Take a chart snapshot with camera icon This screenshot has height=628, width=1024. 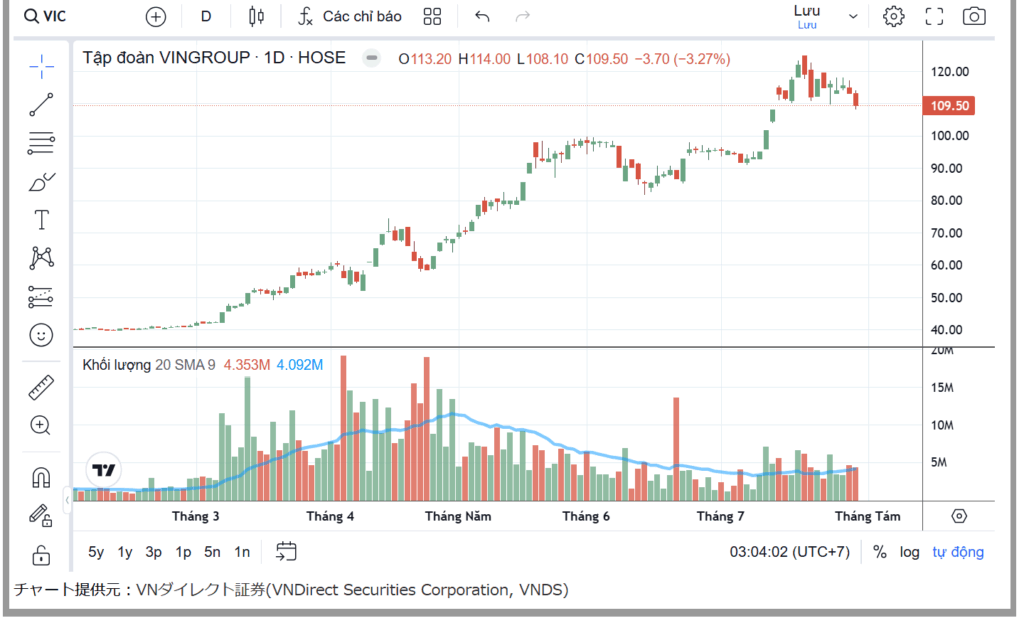pos(974,16)
